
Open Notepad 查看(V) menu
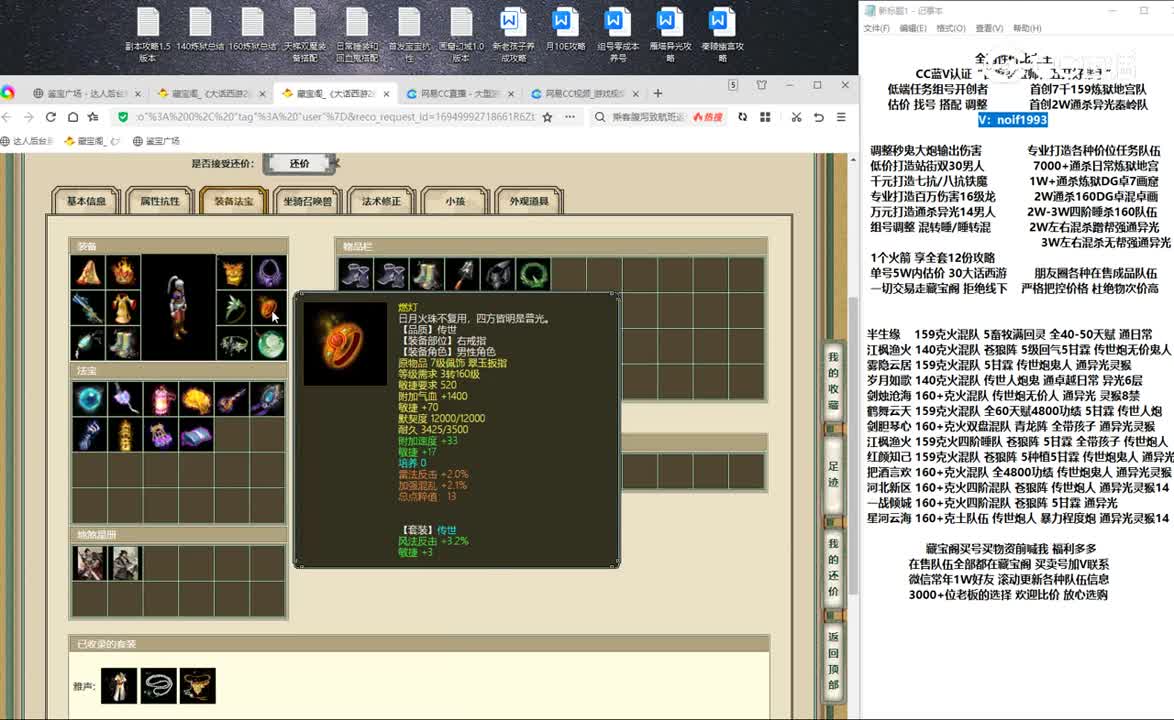pos(989,28)
